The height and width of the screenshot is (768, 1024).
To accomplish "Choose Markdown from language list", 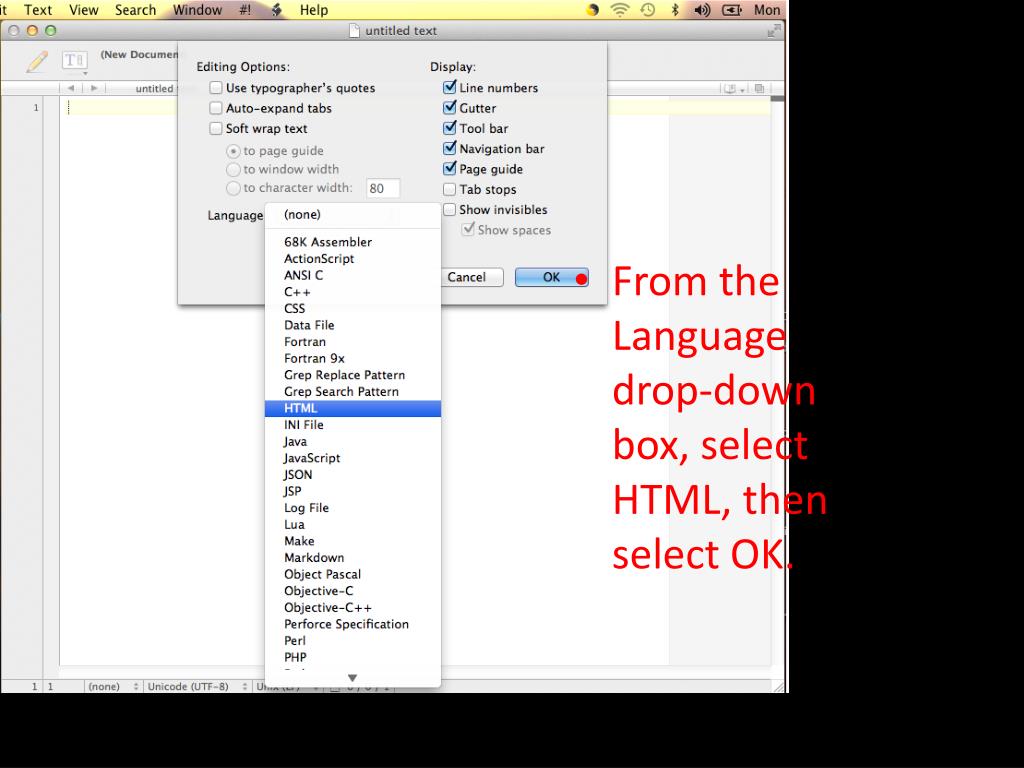I will pyautogui.click(x=353, y=558).
